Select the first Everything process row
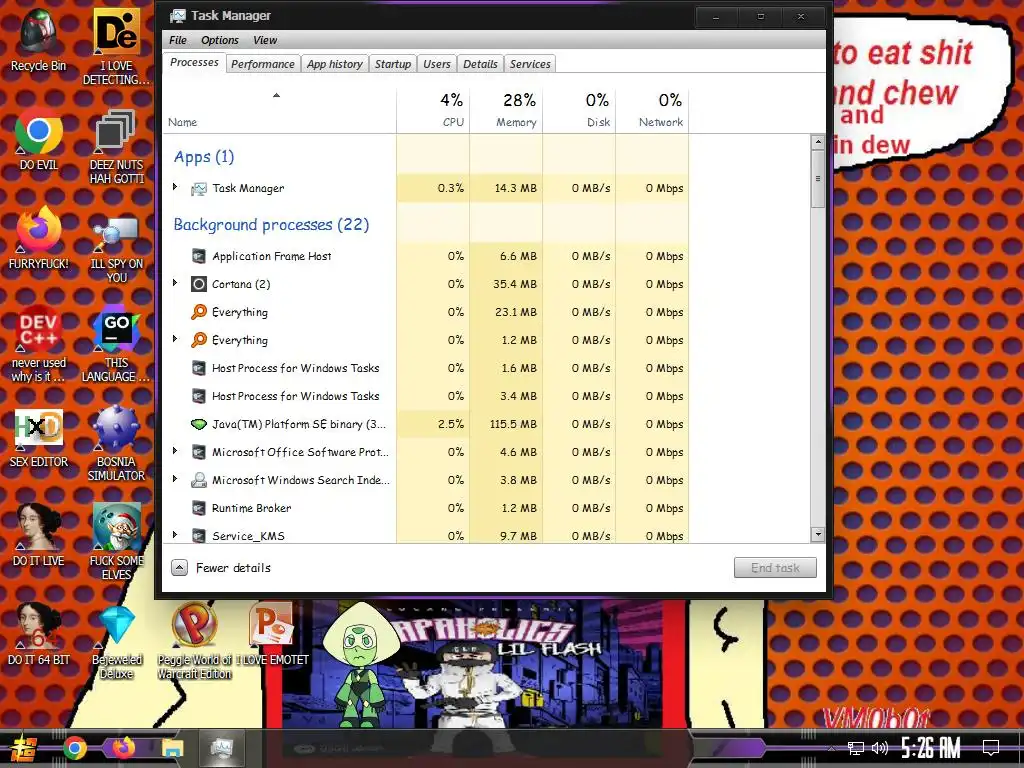Image resolution: width=1024 pixels, height=768 pixels. point(425,312)
